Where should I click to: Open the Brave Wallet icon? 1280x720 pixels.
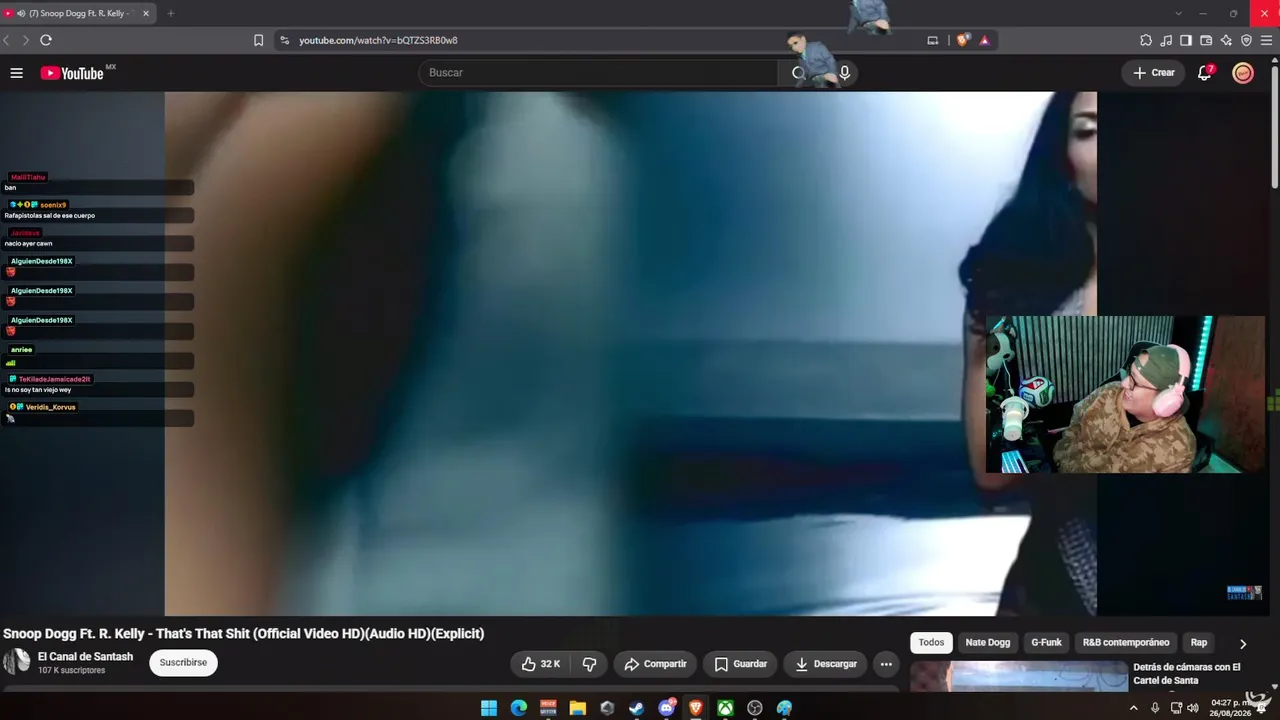tap(1206, 40)
